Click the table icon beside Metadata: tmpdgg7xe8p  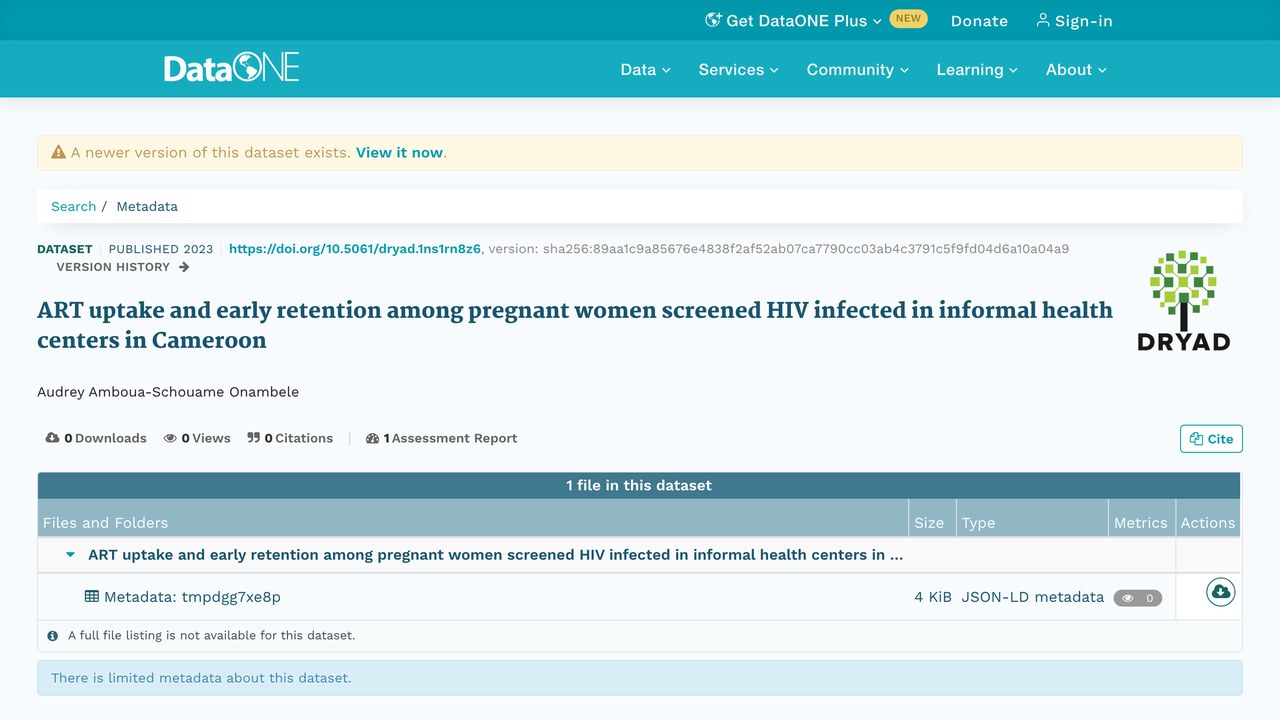click(92, 597)
